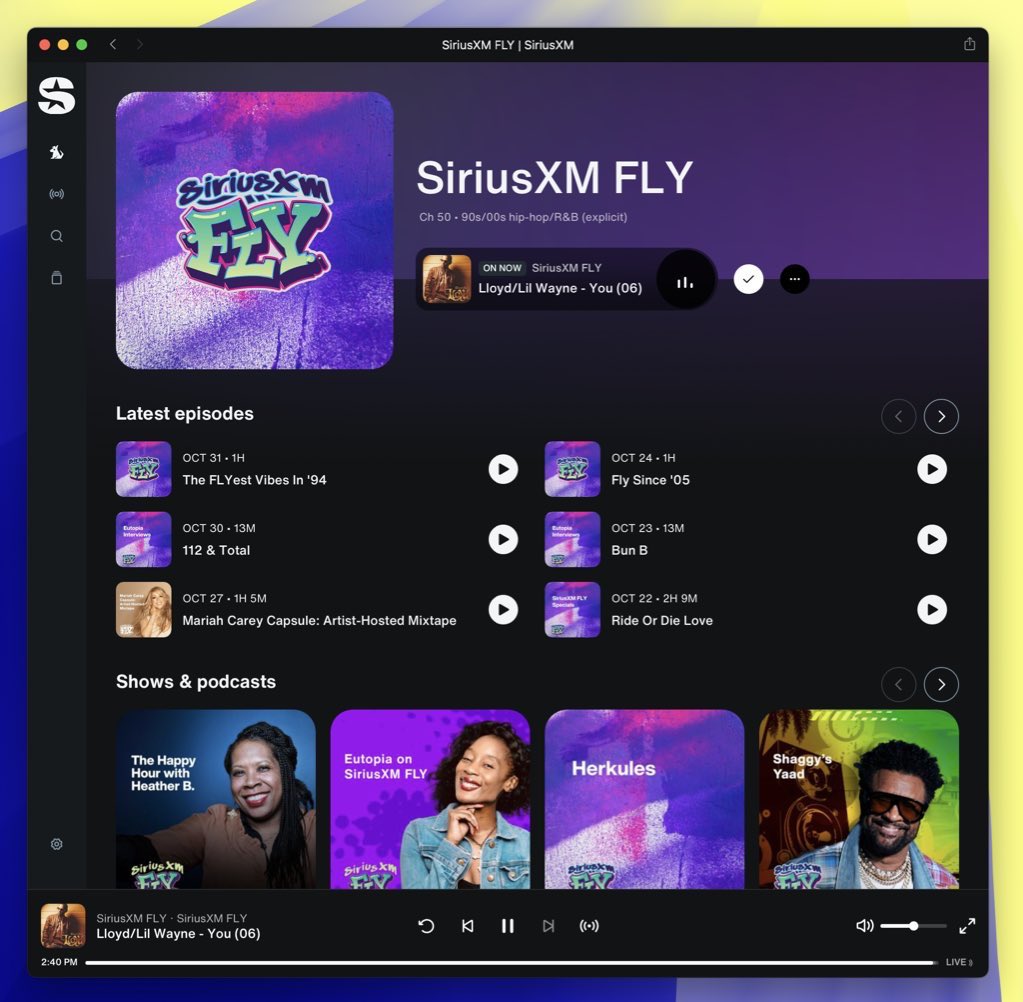Click the back navigation arrow in the title bar
Viewport: 1023px width, 1002px height.
(x=112, y=44)
